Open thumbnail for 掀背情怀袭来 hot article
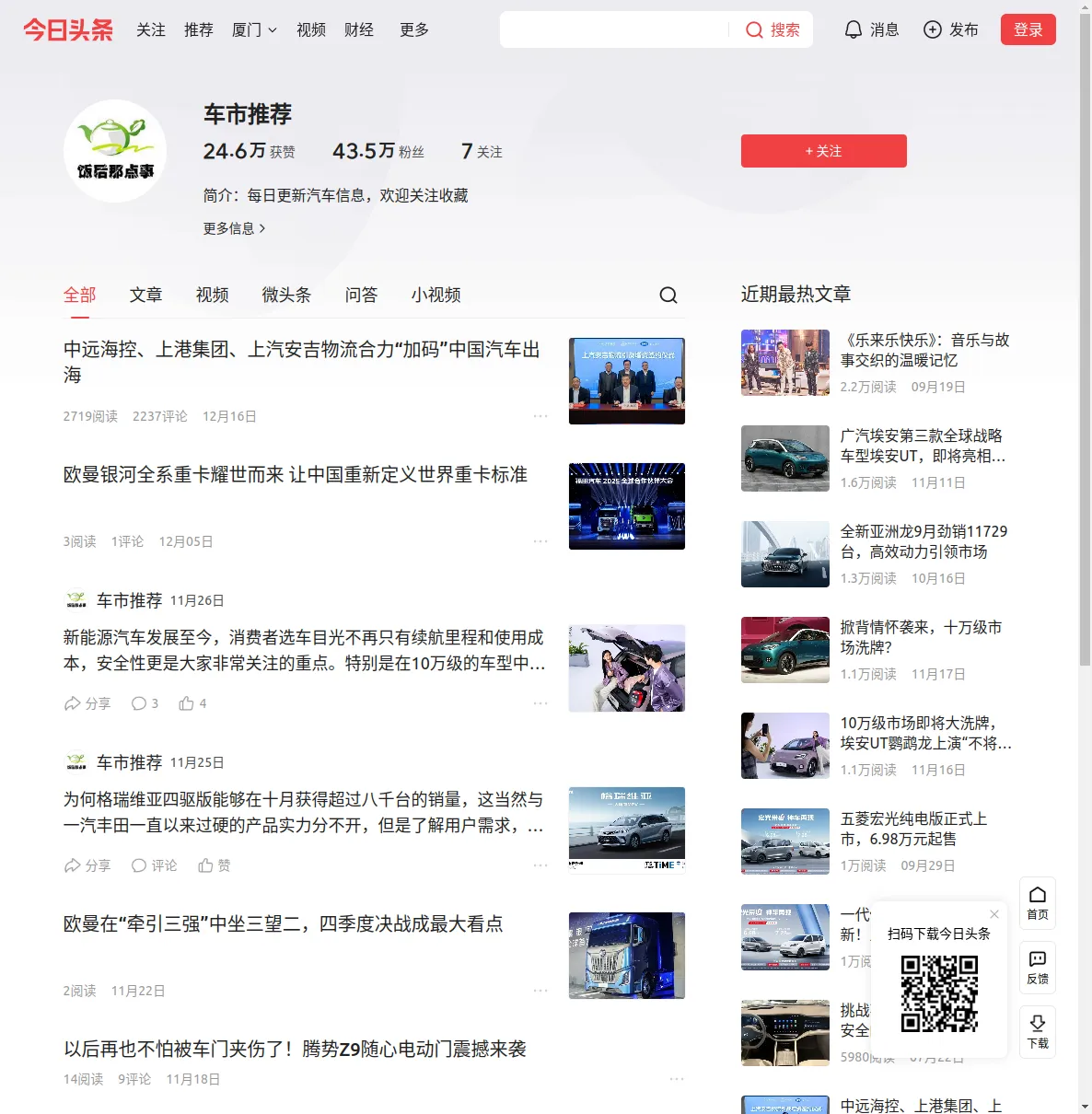This screenshot has height=1114, width=1092. [785, 650]
